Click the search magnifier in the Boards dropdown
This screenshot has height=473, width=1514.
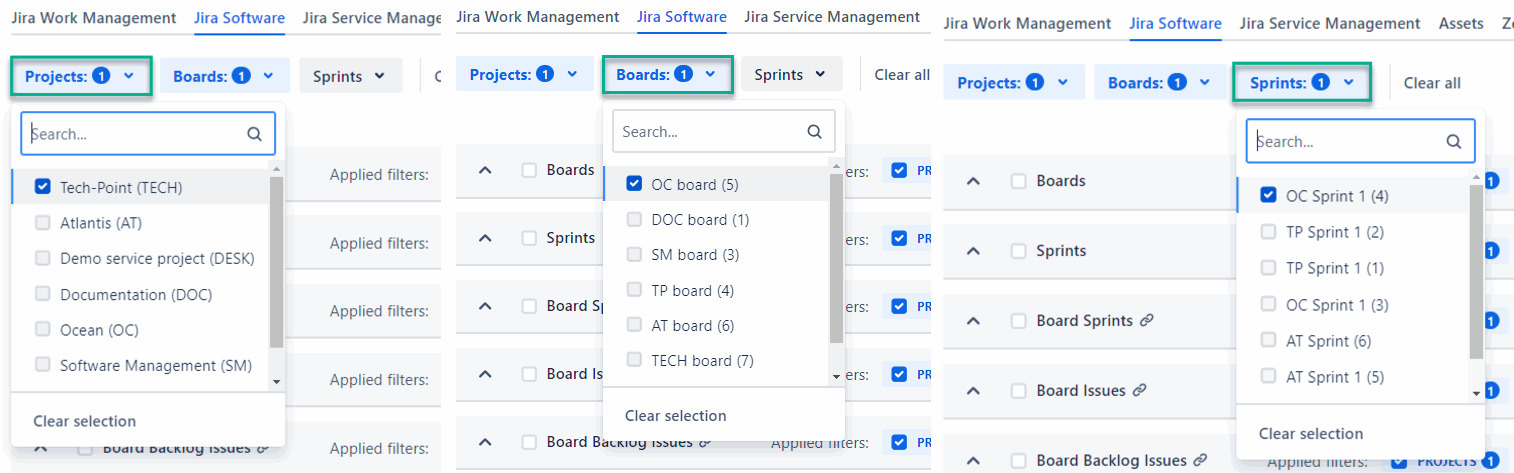pos(814,132)
